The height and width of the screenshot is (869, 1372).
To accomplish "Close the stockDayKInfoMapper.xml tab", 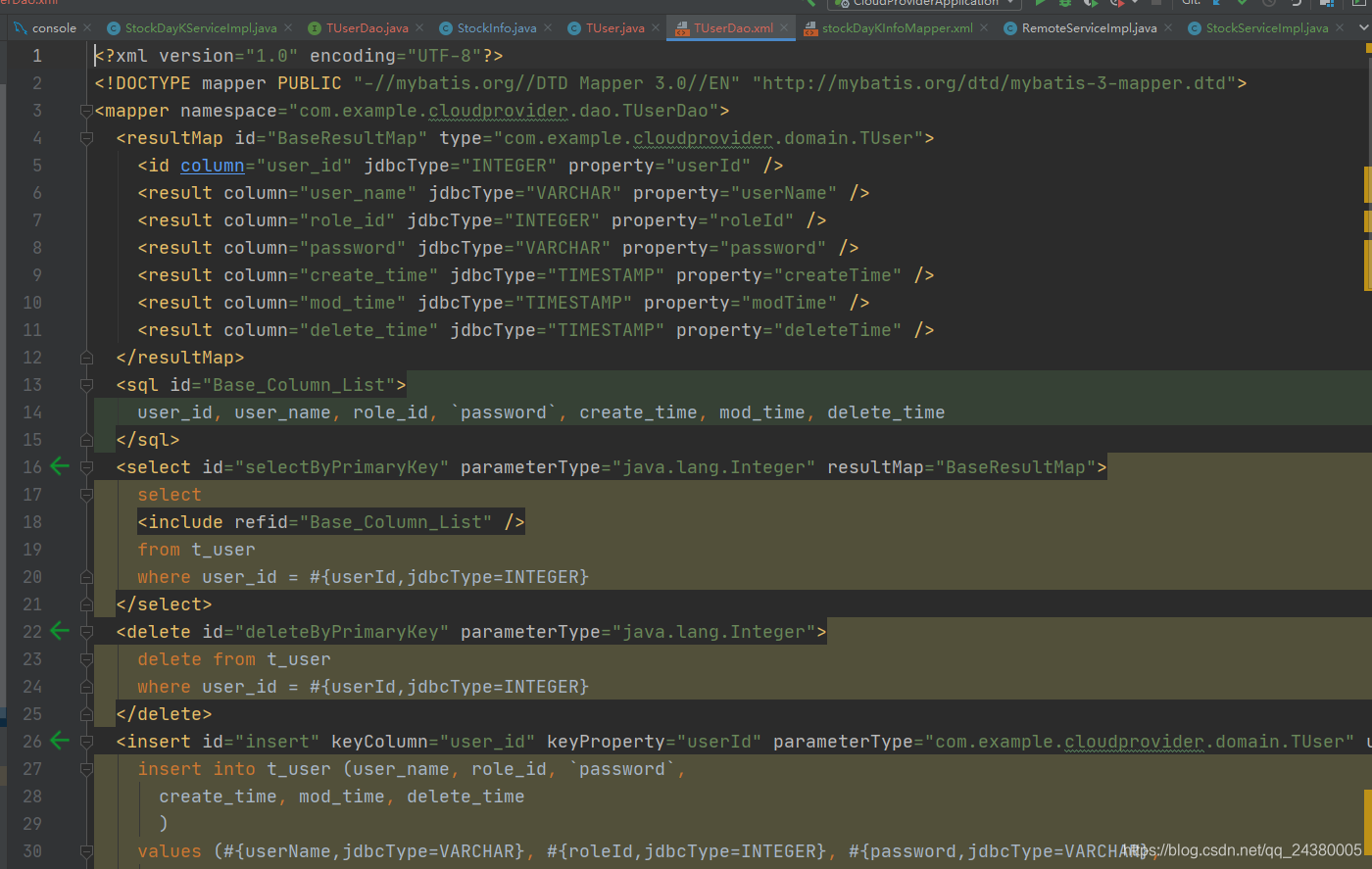I will pyautogui.click(x=984, y=28).
